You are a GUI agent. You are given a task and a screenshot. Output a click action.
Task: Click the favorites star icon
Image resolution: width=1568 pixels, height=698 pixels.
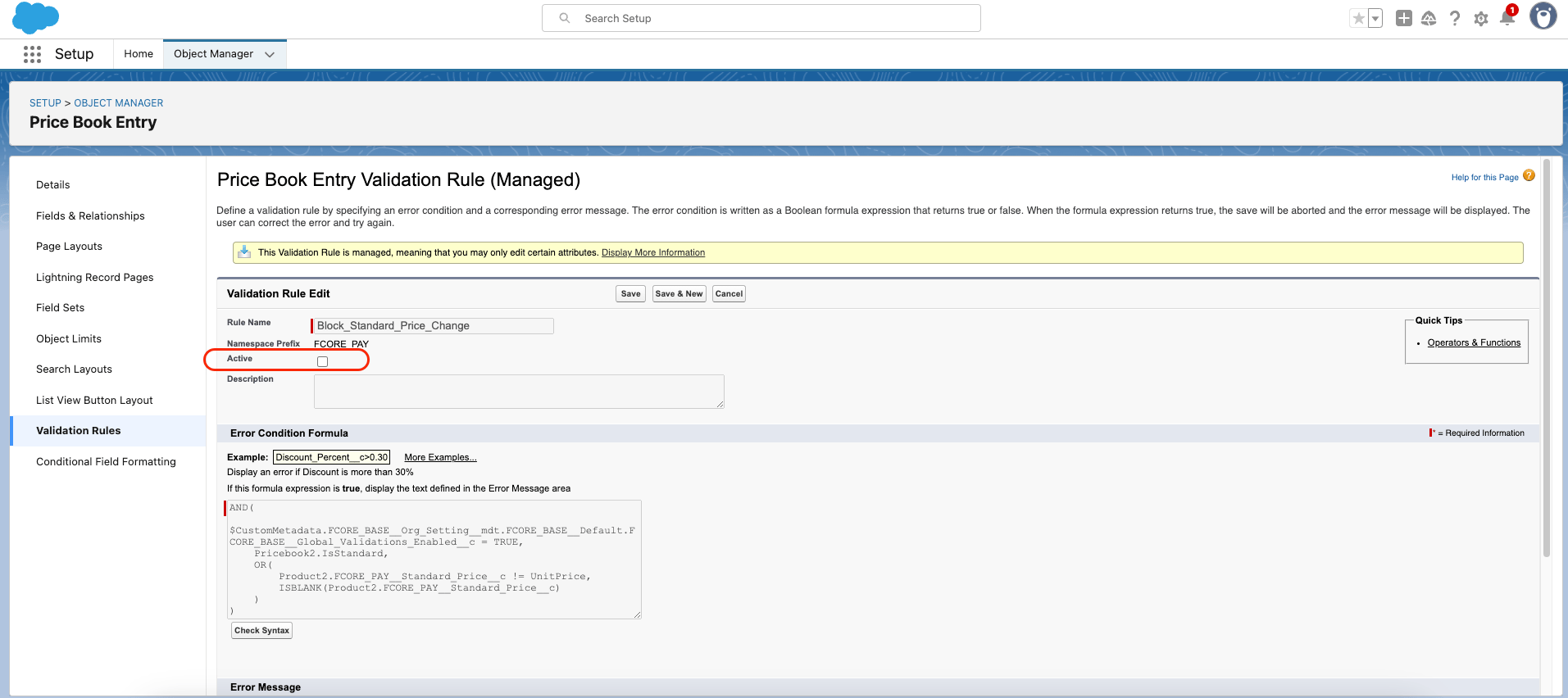tap(1358, 18)
